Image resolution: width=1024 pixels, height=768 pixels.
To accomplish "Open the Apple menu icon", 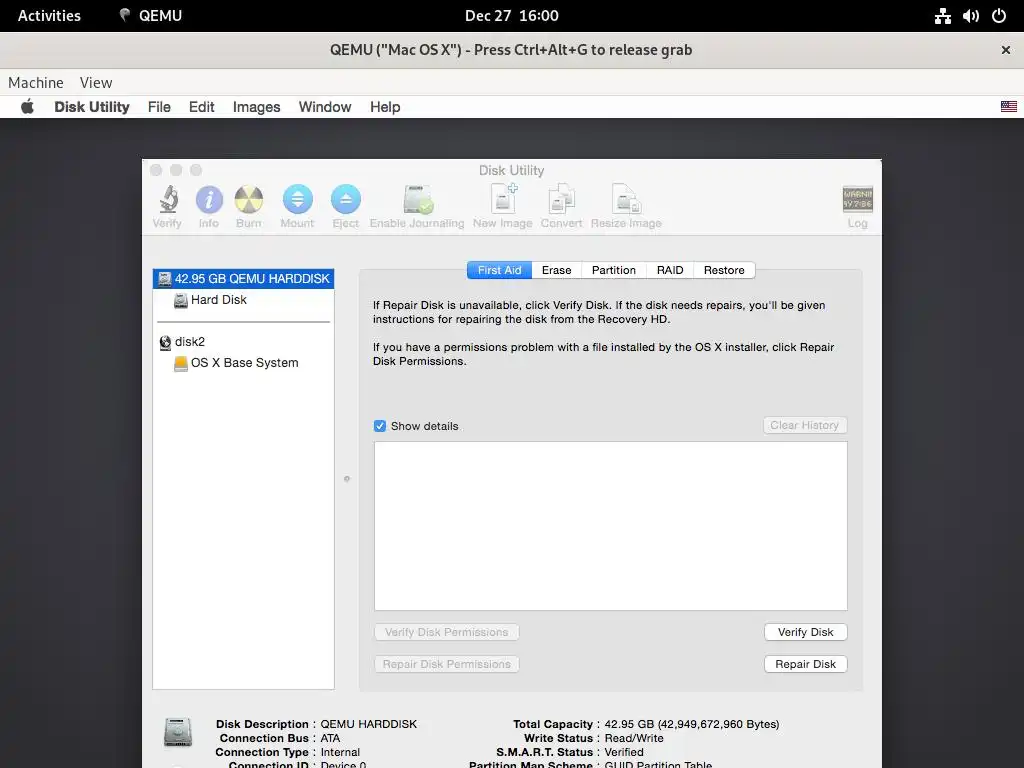I will tap(27, 106).
